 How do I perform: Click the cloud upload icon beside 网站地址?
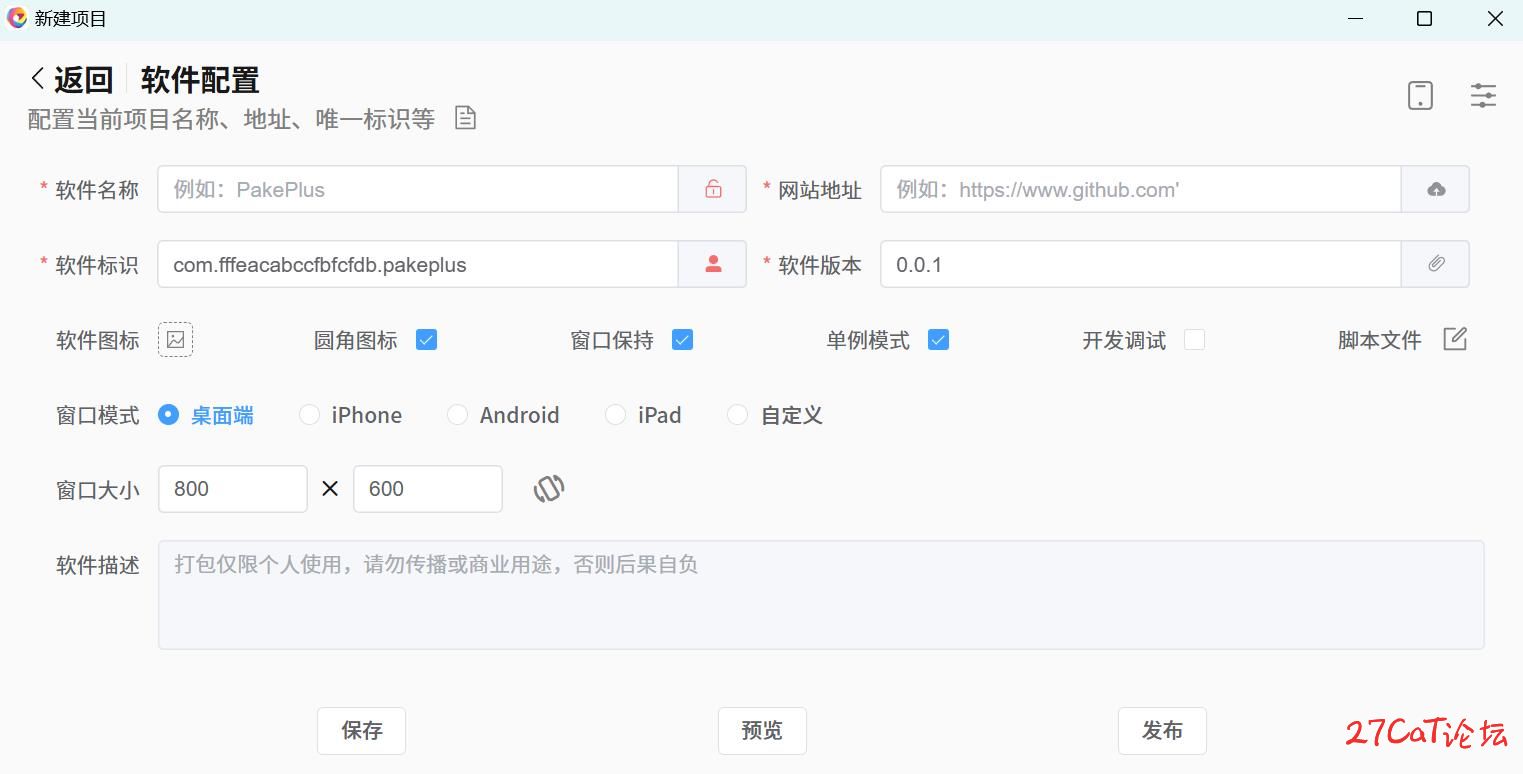tap(1435, 189)
